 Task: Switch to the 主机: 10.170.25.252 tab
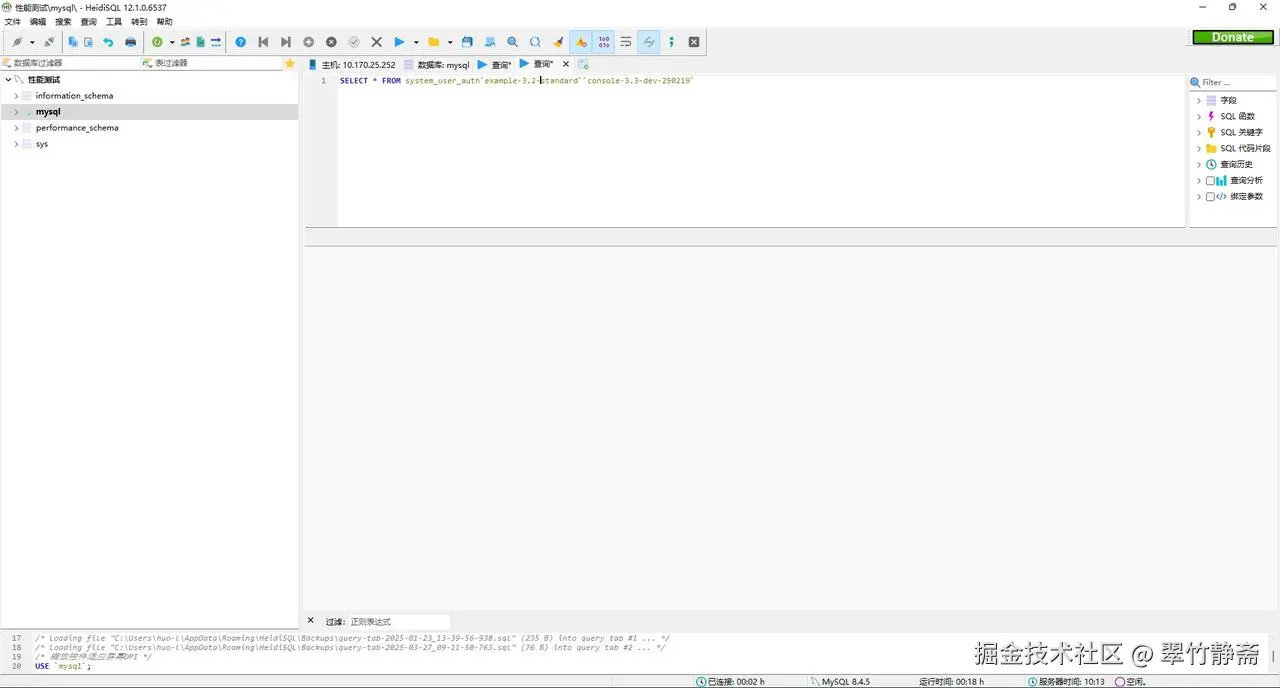coord(352,65)
